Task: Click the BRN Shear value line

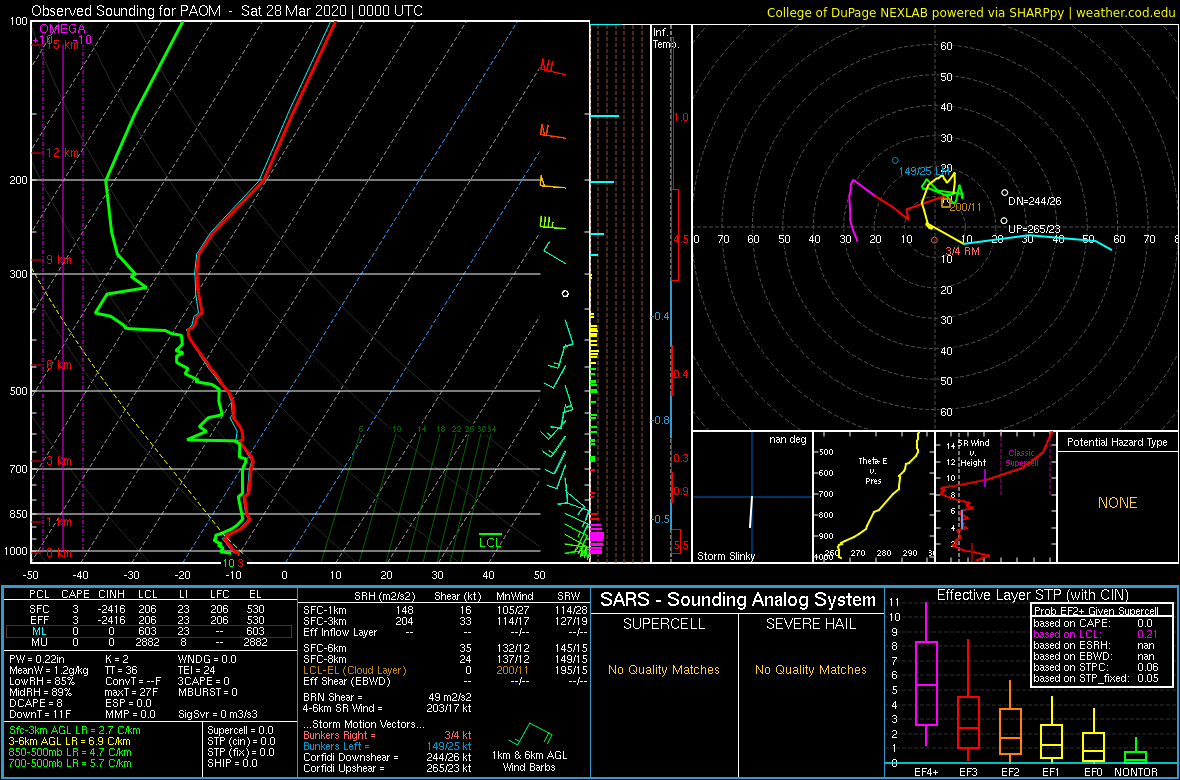Action: [x=386, y=697]
